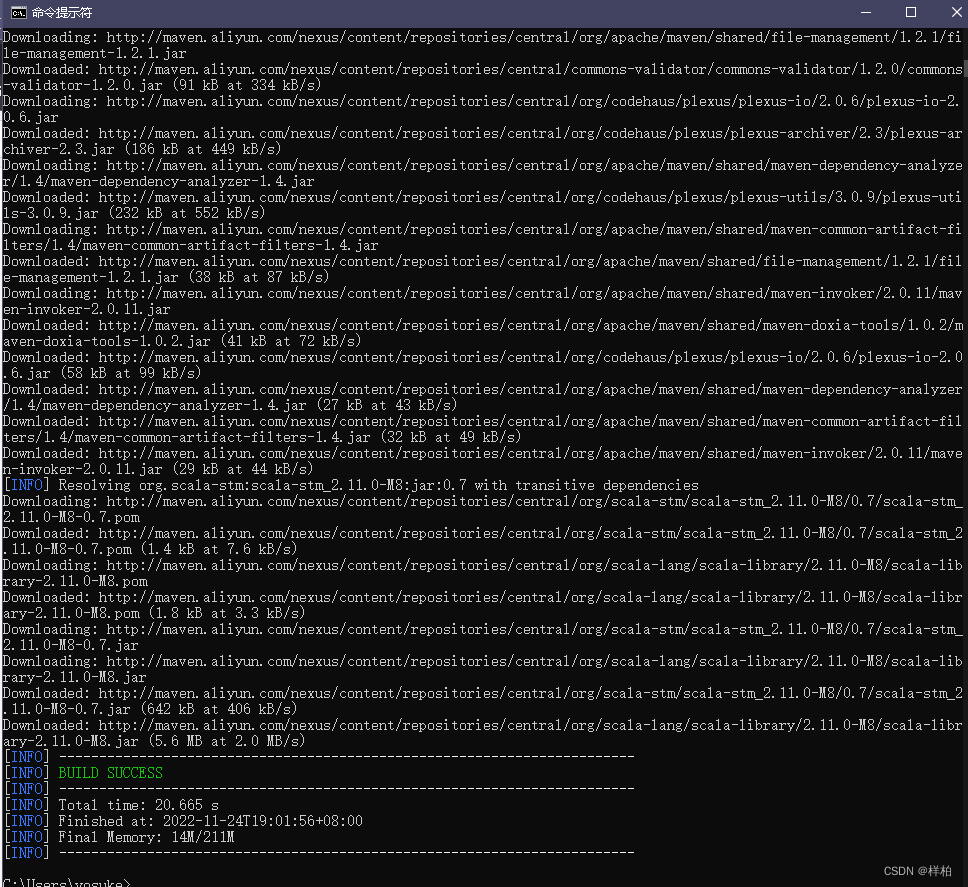The image size is (968, 887).
Task: Click the '(38 kB at 87 kB/s)' text
Action: (x=259, y=277)
